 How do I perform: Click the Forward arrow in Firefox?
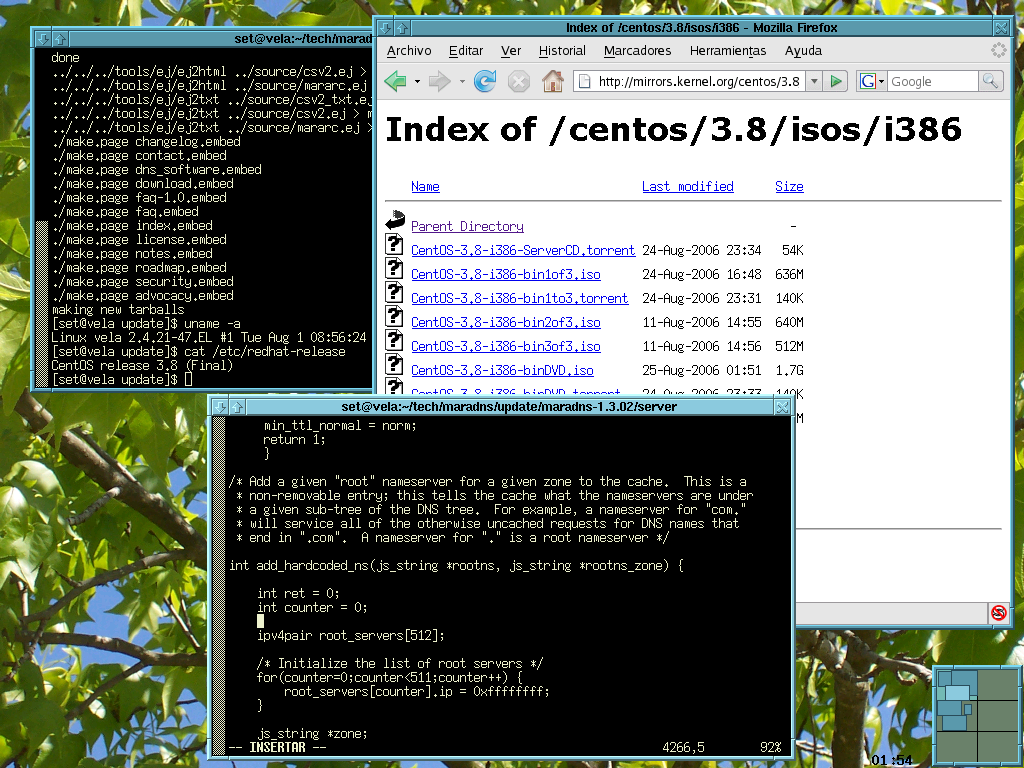[x=440, y=82]
